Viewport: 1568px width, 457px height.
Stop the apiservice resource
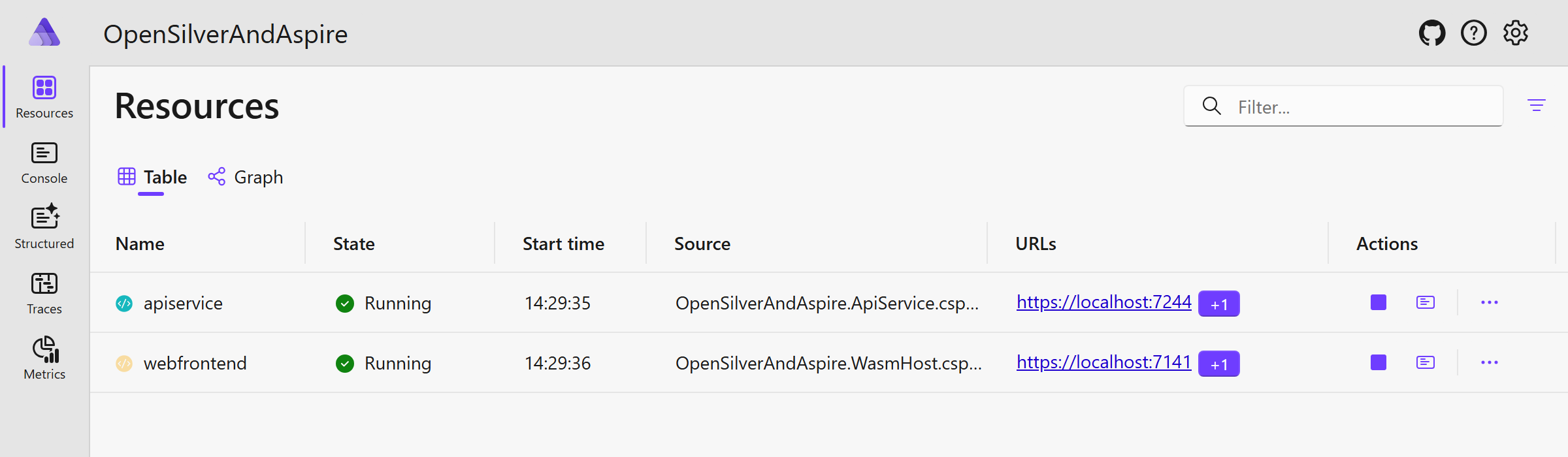click(1378, 302)
